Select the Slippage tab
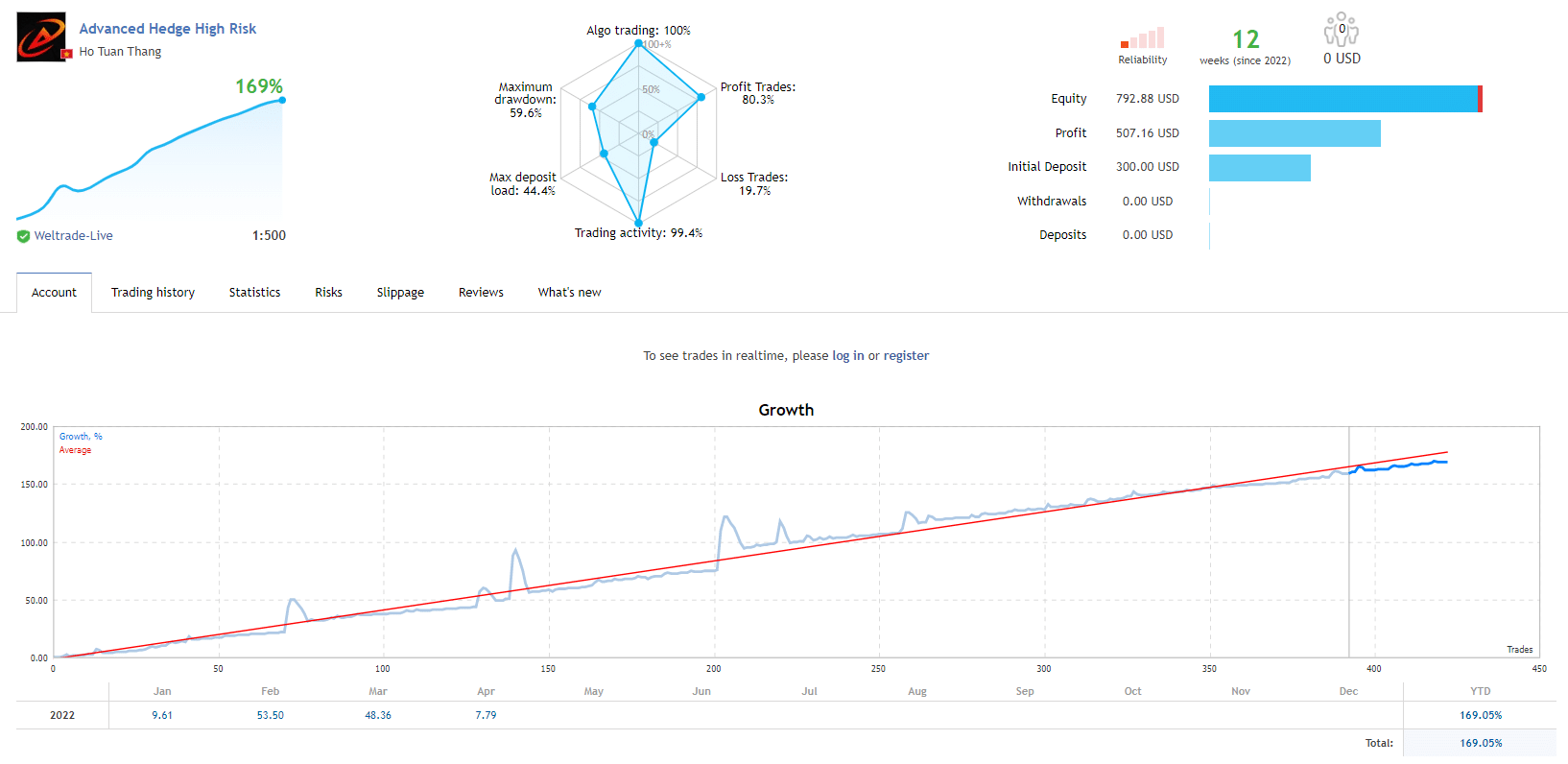Viewport: 1568px width, 764px height. (x=400, y=293)
